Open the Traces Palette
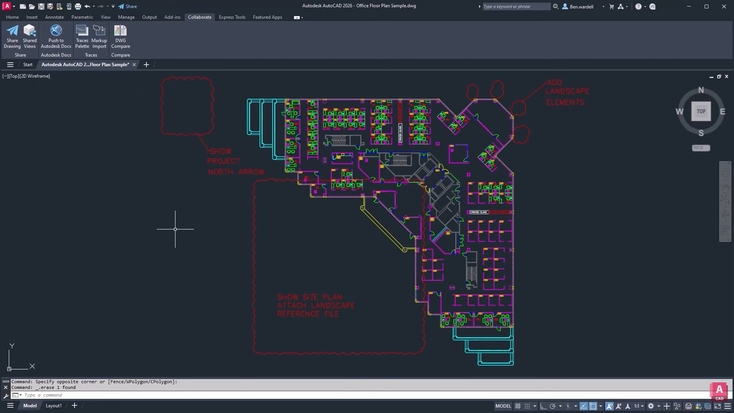 click(82, 32)
